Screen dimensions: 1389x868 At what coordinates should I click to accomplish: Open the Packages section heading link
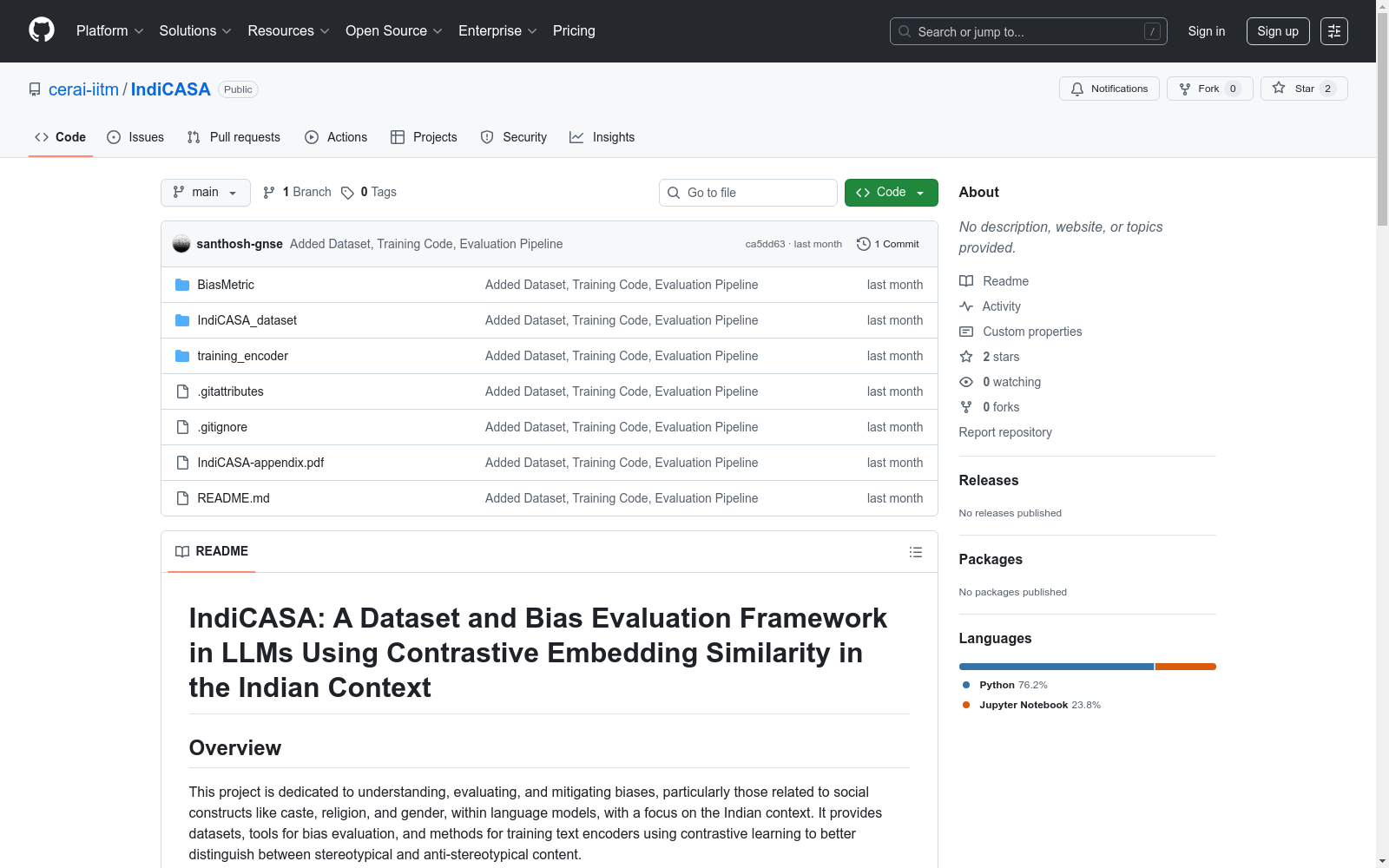pyautogui.click(x=991, y=559)
